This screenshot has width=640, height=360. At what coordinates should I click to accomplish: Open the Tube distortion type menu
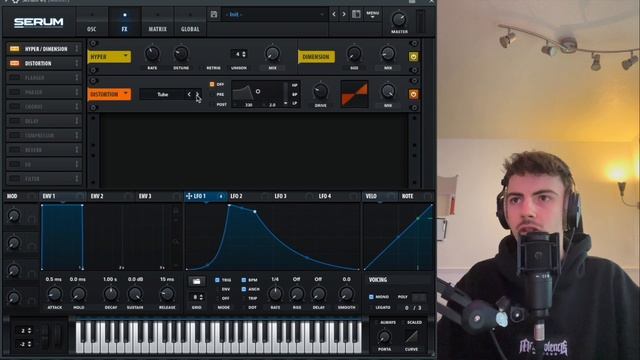162,94
